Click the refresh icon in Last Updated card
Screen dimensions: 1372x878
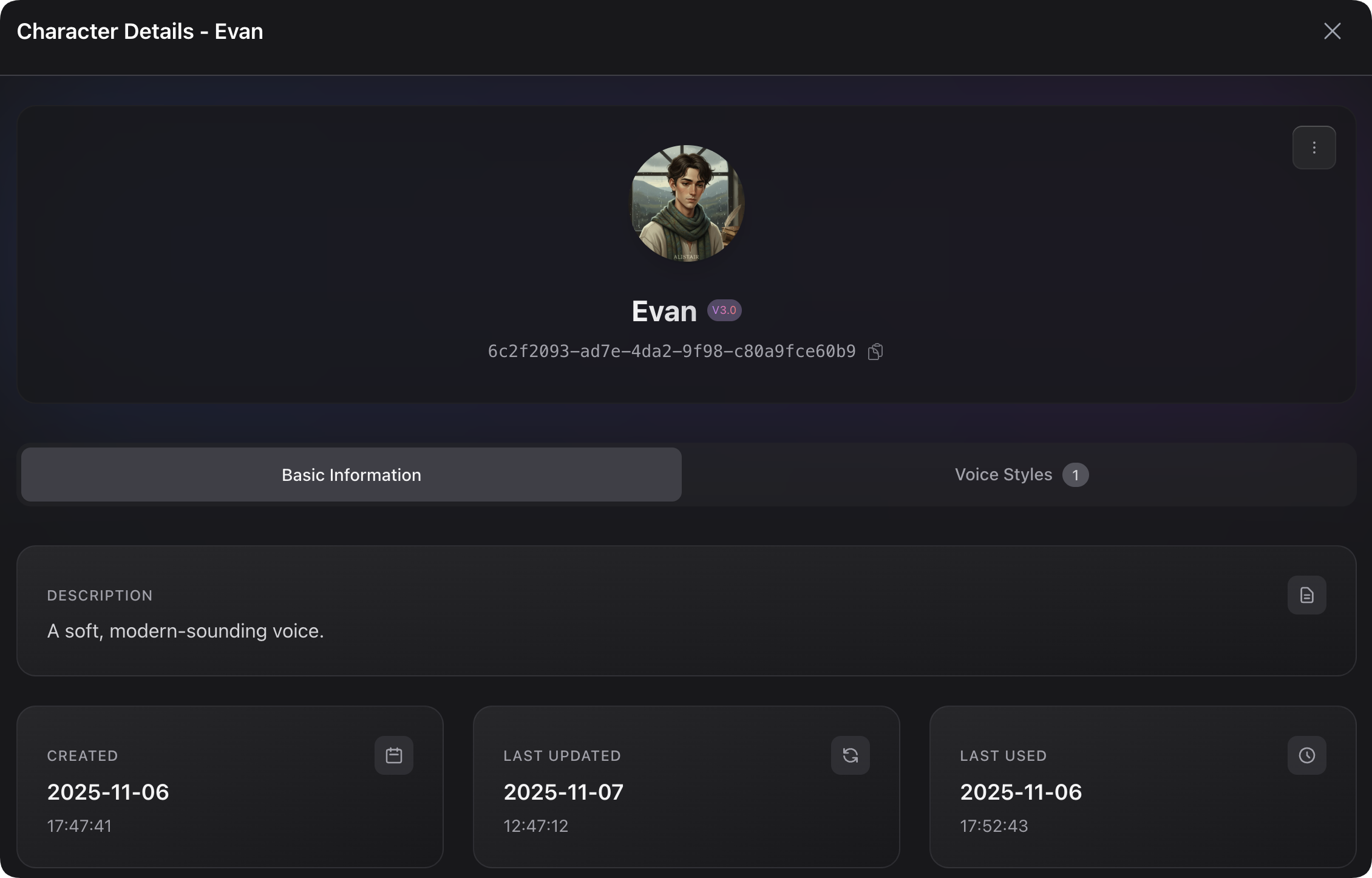850,755
